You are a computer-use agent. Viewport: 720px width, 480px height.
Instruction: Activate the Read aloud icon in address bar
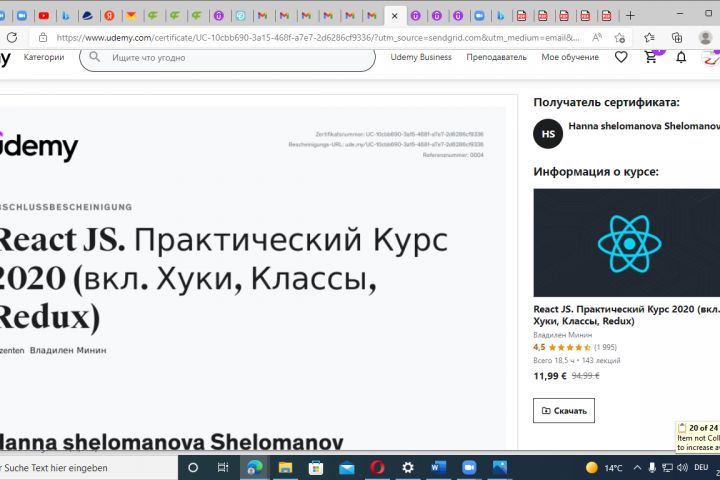coord(597,37)
